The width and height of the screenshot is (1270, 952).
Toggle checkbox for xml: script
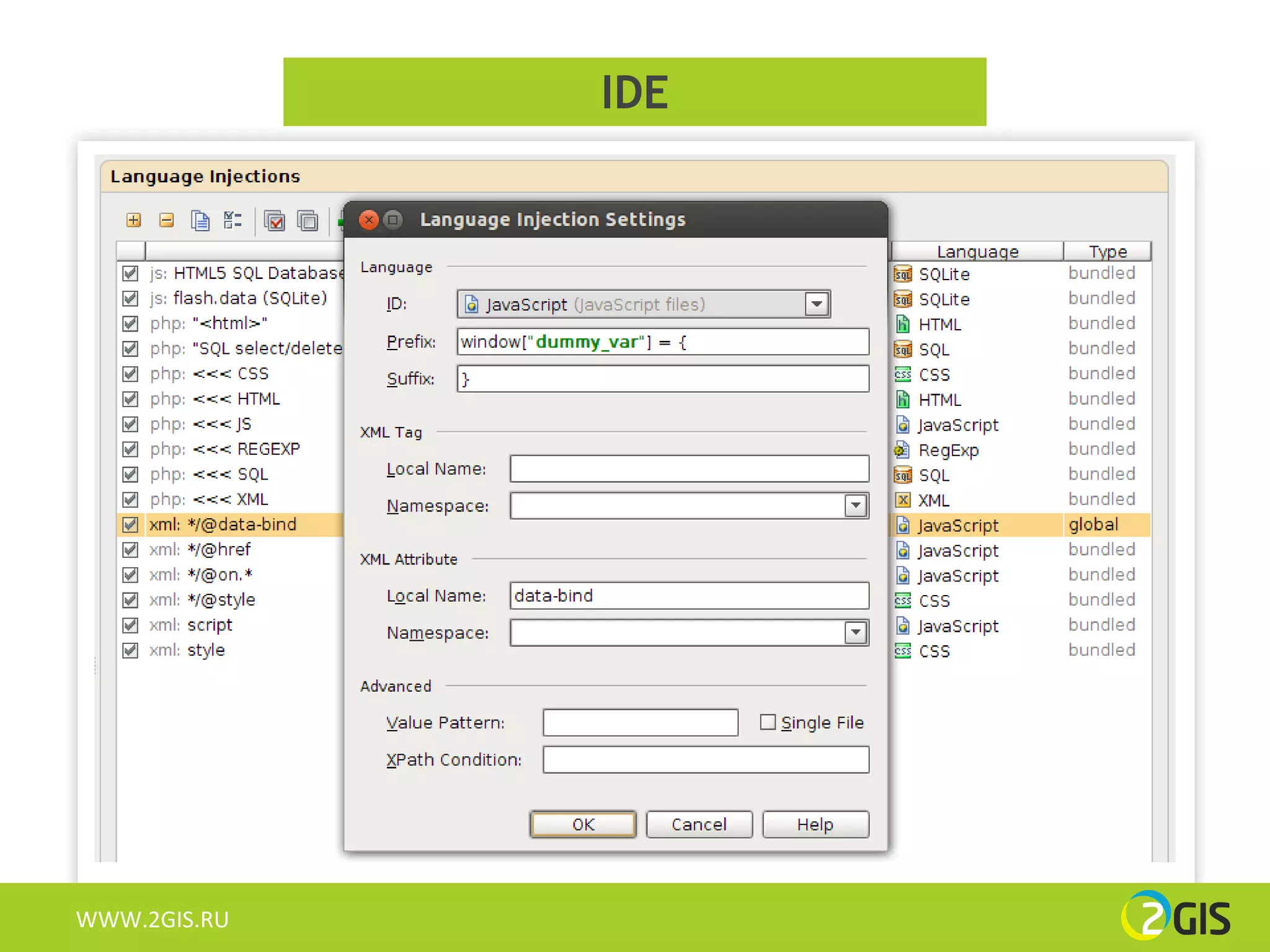[x=130, y=625]
